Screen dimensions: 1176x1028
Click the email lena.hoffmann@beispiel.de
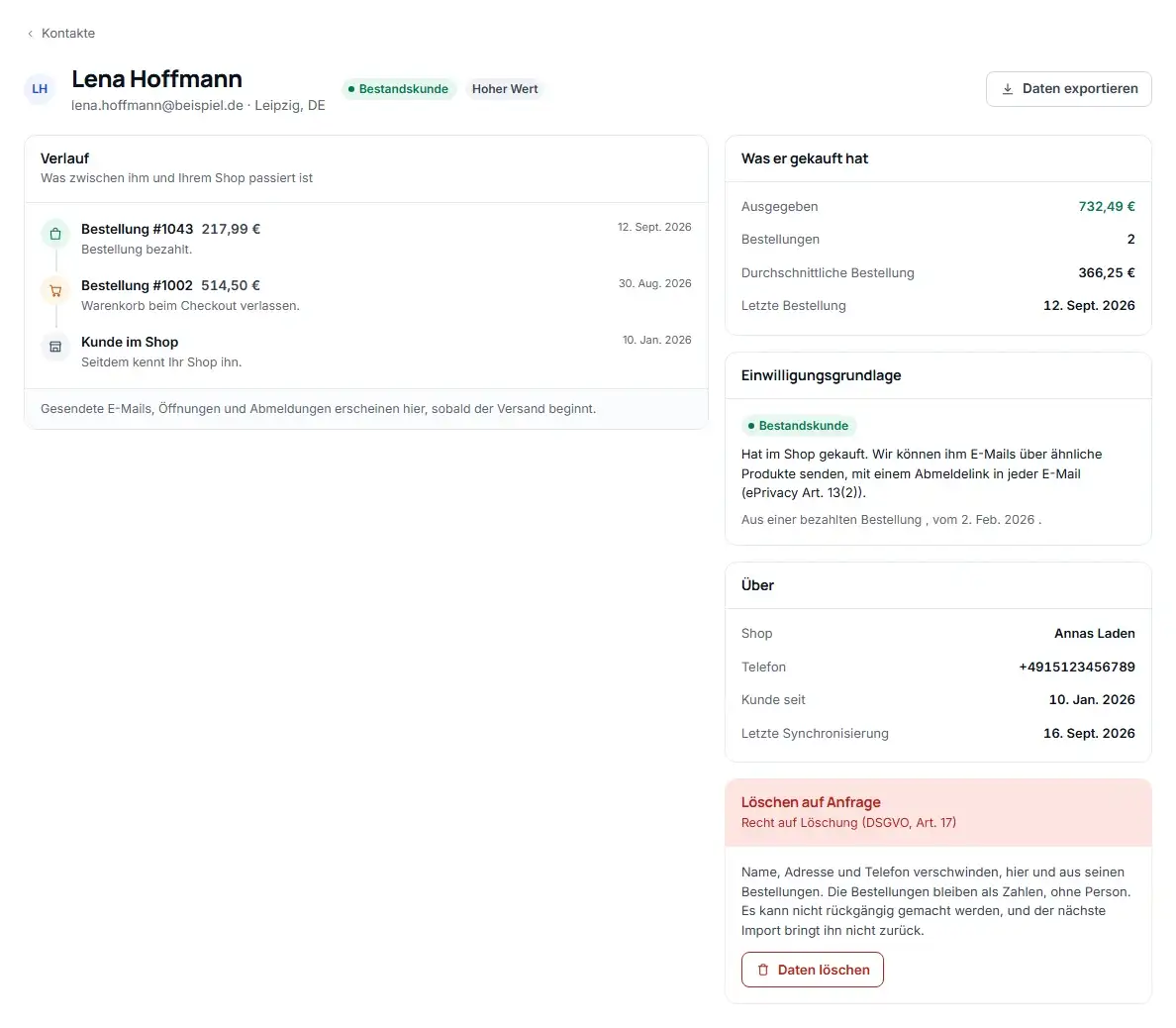tap(157, 106)
